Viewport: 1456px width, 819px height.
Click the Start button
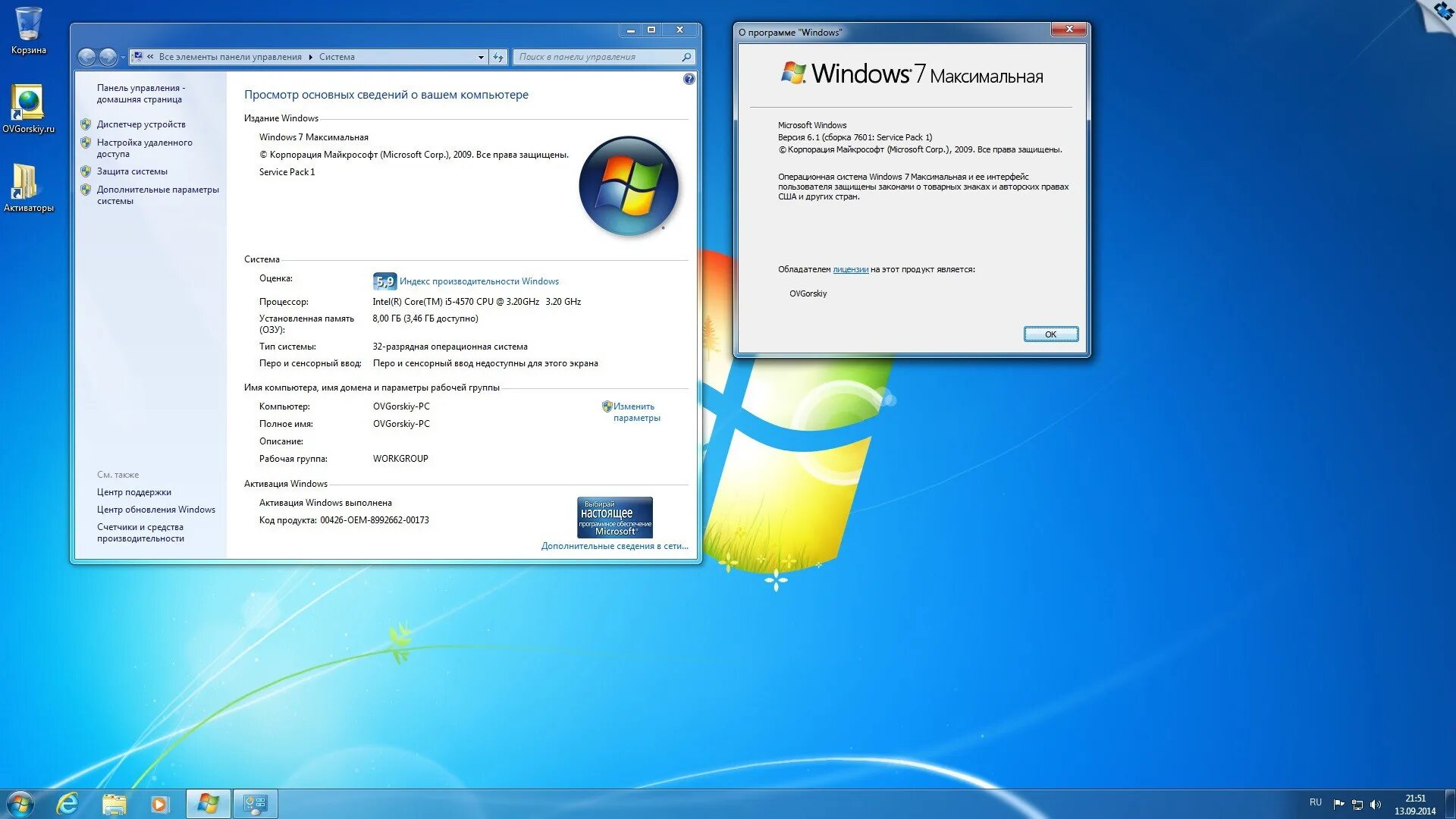[x=20, y=803]
